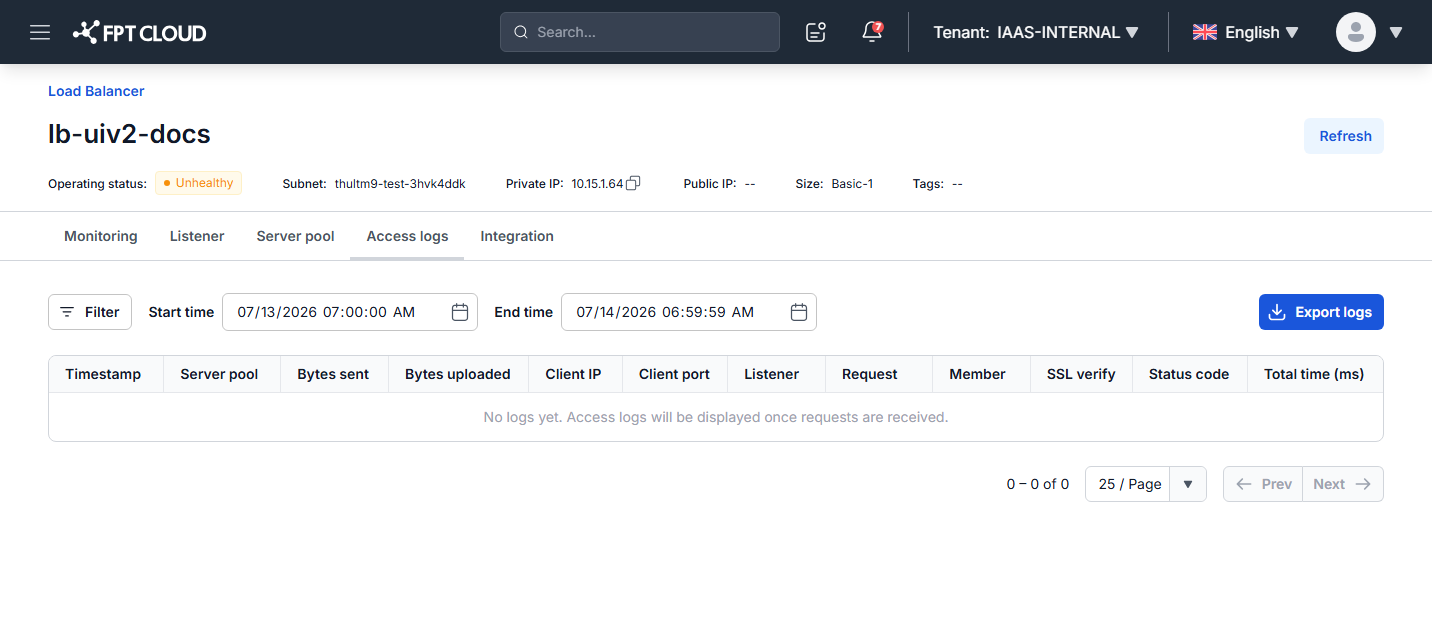Click the lb-uiv2-docs title
Viewport: 1432px width, 622px height.
129,134
